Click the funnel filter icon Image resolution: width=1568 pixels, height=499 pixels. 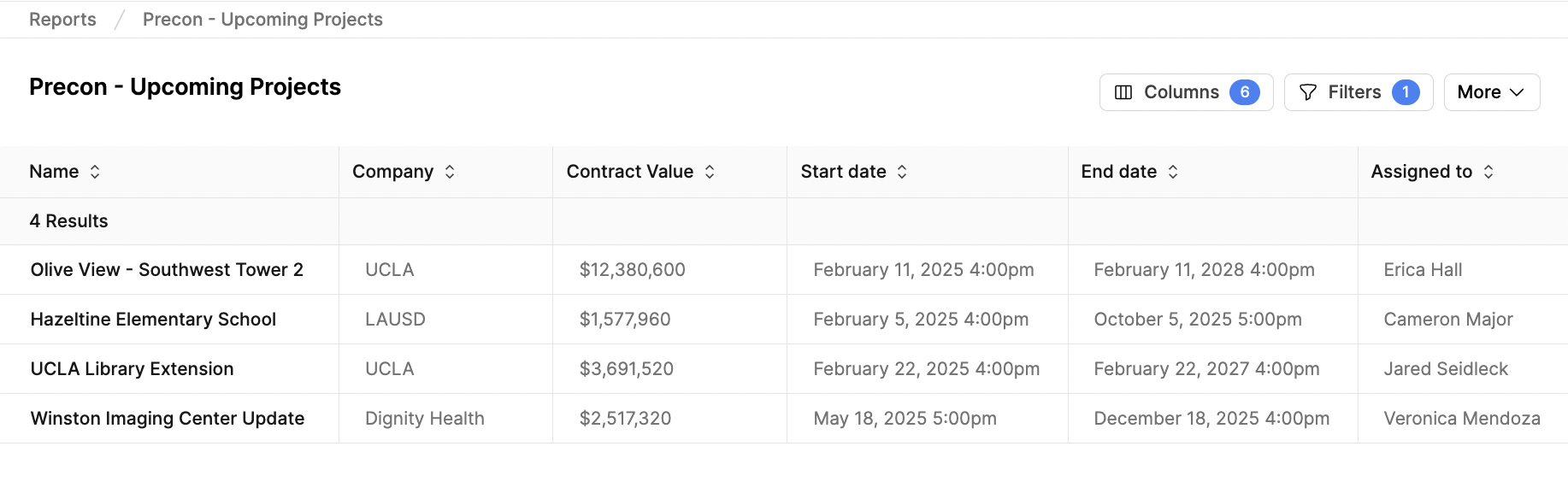[x=1307, y=92]
